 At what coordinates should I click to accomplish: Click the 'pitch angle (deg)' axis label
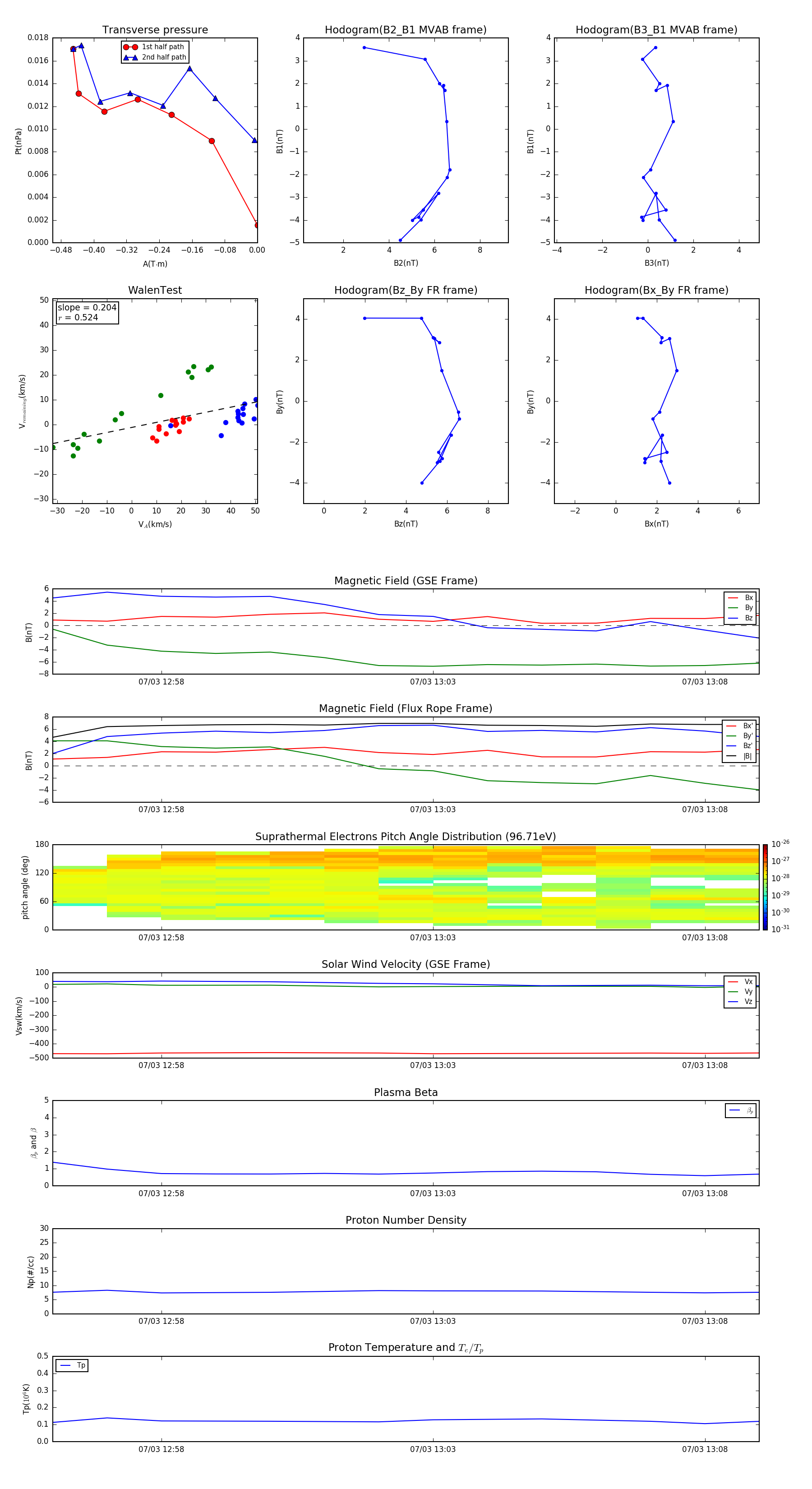click(25, 887)
